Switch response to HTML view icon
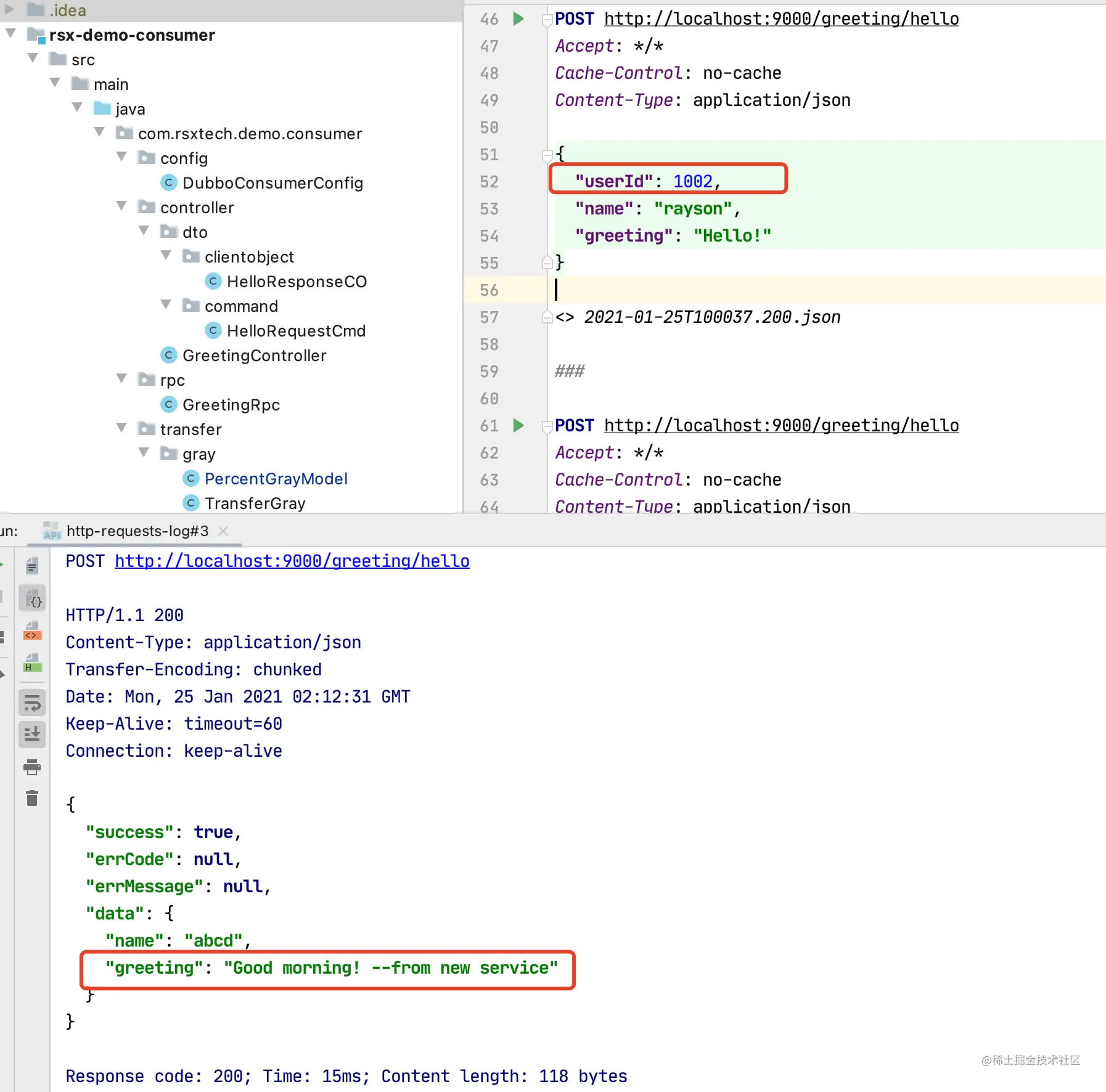The height and width of the screenshot is (1092, 1106). point(32,664)
